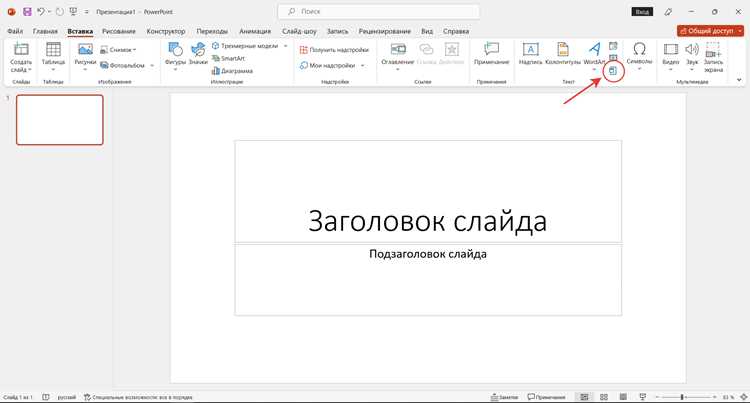Select slide 1 thumbnail in the panel

tap(60, 120)
